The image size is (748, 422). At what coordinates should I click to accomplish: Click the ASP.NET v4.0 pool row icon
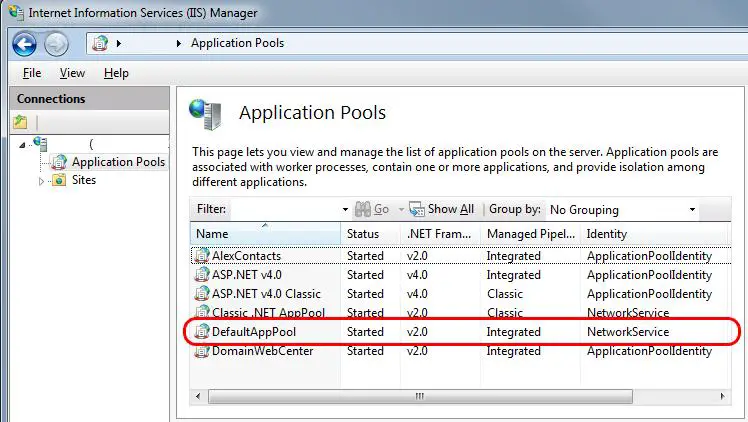(x=202, y=275)
